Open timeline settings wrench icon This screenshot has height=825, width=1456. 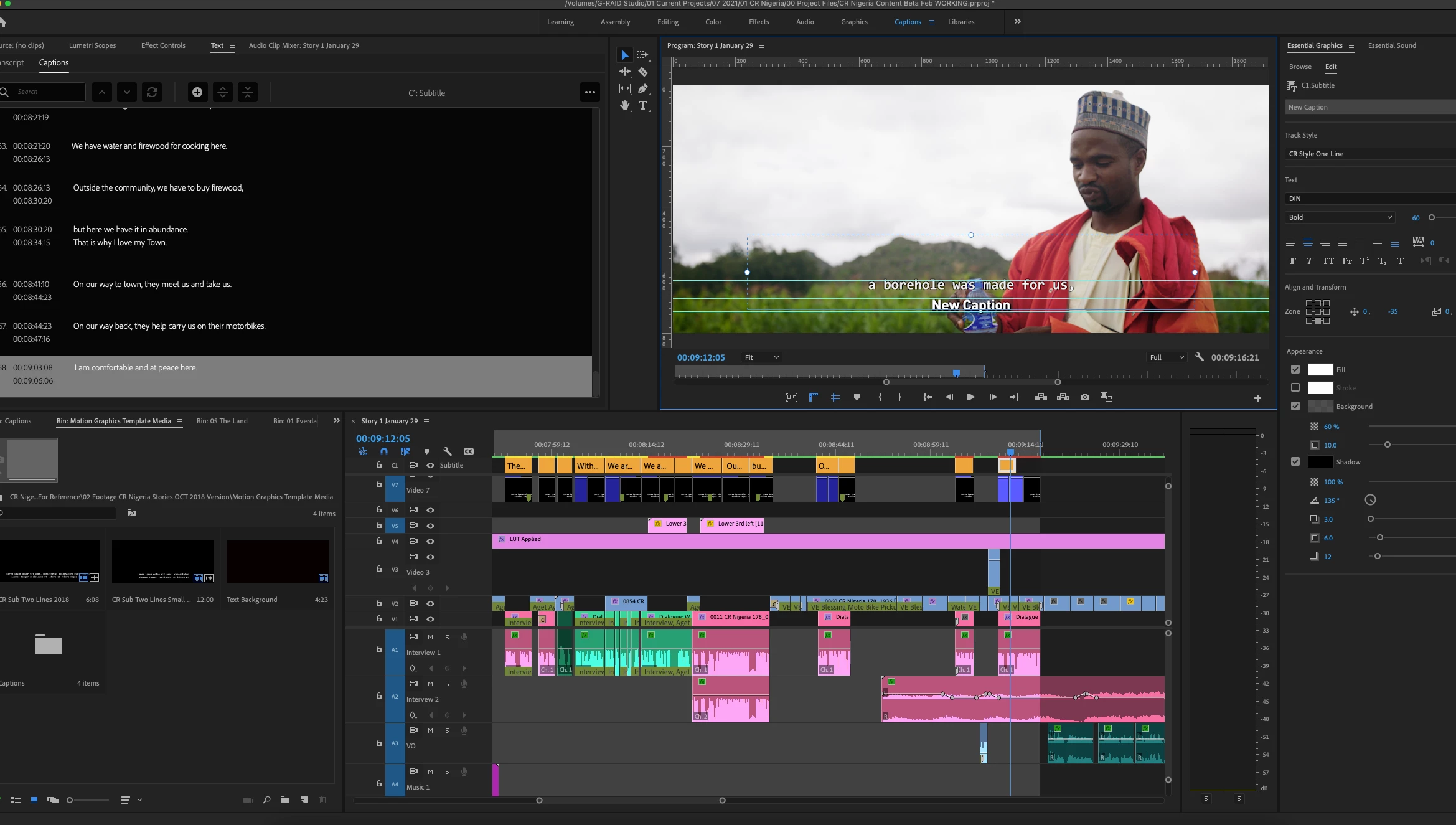[x=447, y=451]
